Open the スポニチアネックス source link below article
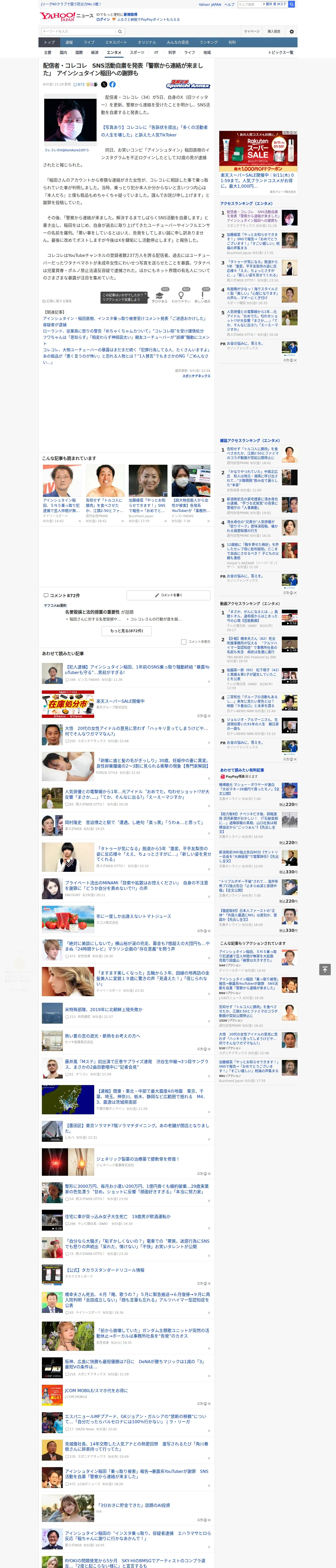 click(196, 376)
